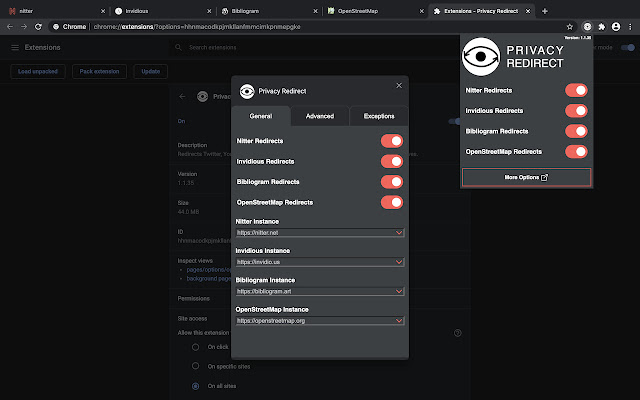Viewport: 640px width, 400px height.
Task: Open a new browser tab
Action: (x=544, y=9)
